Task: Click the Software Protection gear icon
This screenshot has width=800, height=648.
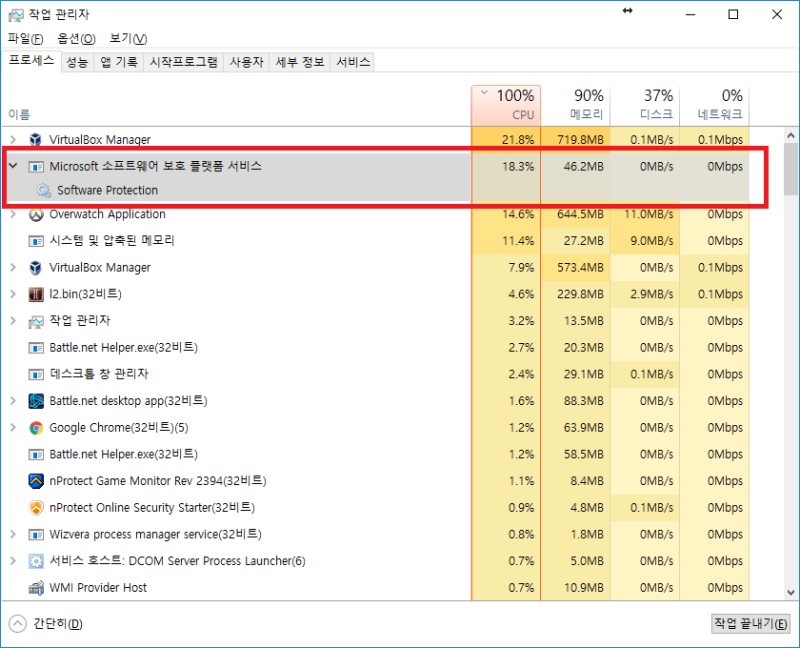Action: (x=43, y=191)
